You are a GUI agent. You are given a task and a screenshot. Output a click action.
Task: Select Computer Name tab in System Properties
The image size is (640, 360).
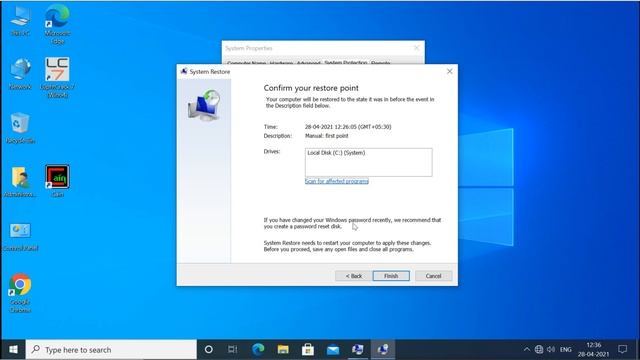[246, 63]
